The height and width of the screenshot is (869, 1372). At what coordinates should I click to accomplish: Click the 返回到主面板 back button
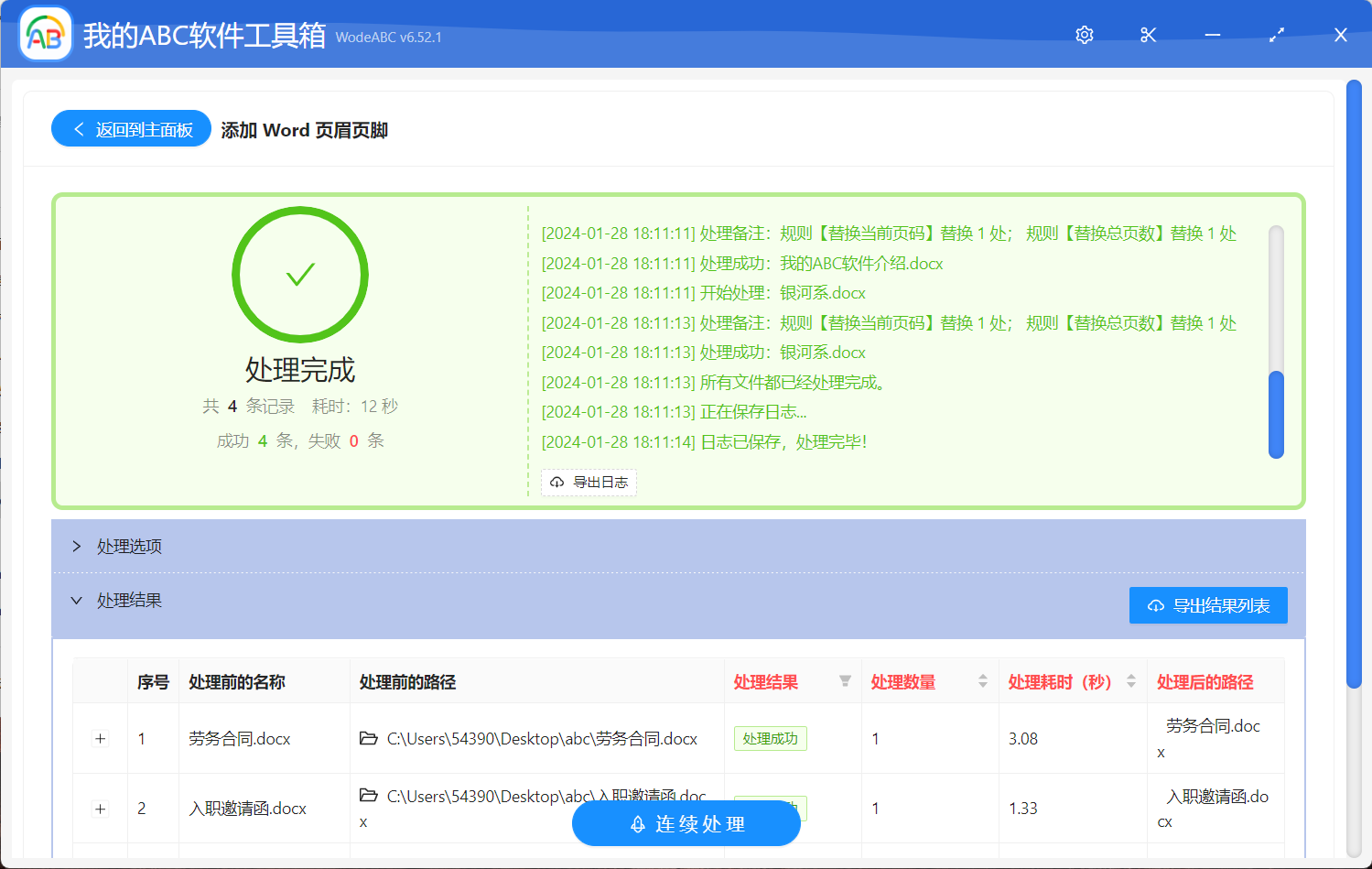click(x=130, y=128)
